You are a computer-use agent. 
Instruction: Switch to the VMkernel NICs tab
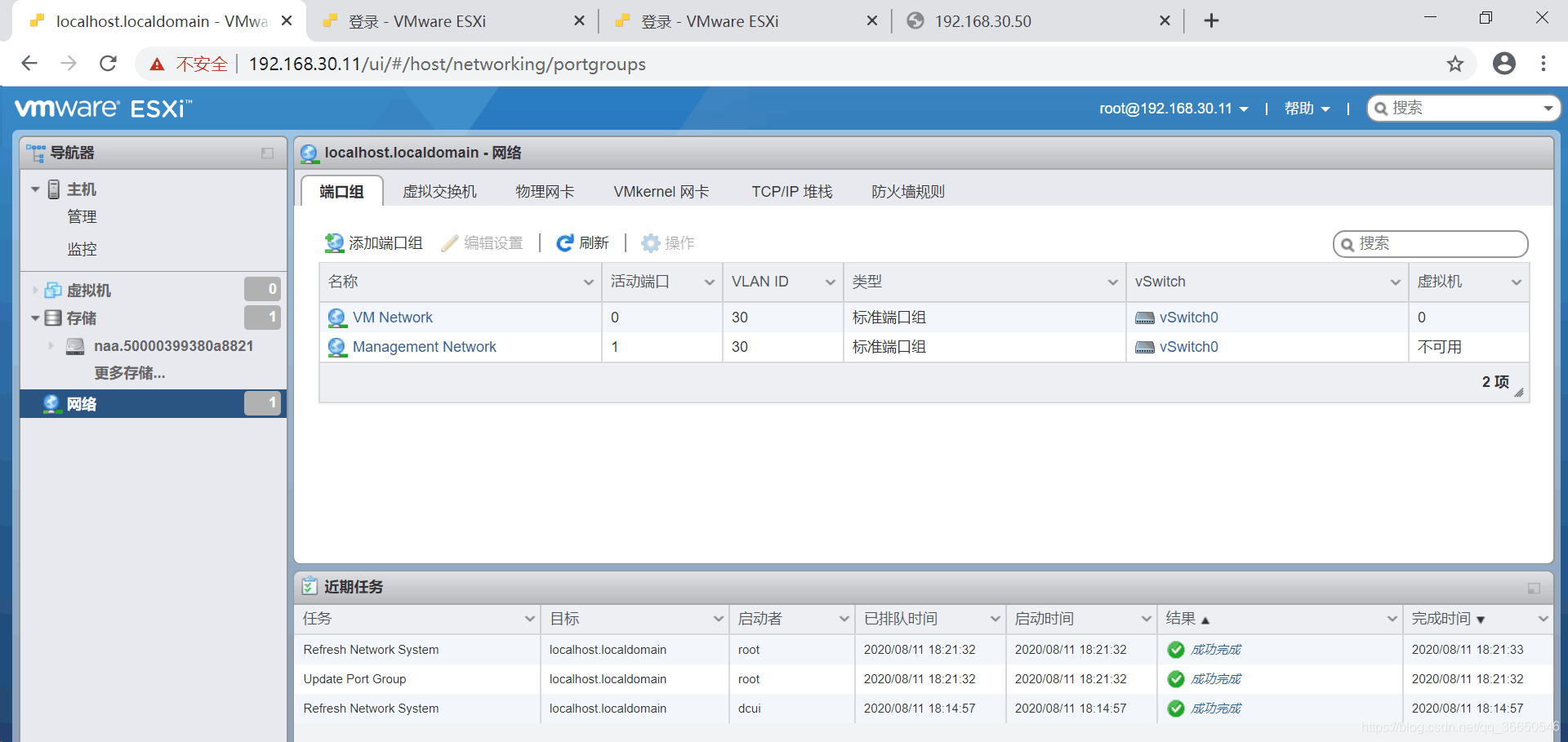coord(661,191)
